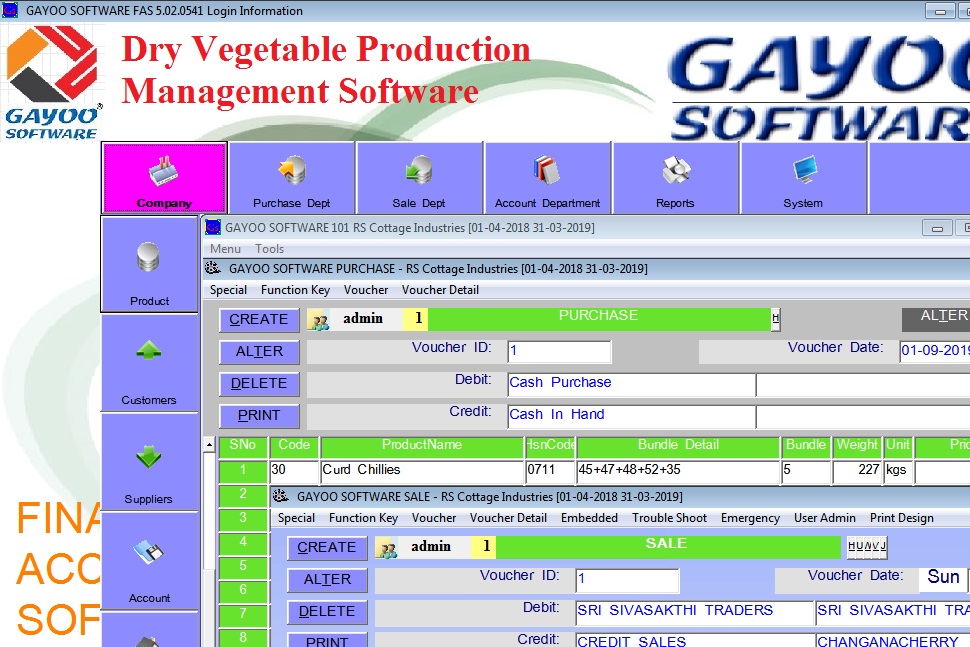Open the Print Design menu
This screenshot has width=970, height=647.
click(901, 518)
